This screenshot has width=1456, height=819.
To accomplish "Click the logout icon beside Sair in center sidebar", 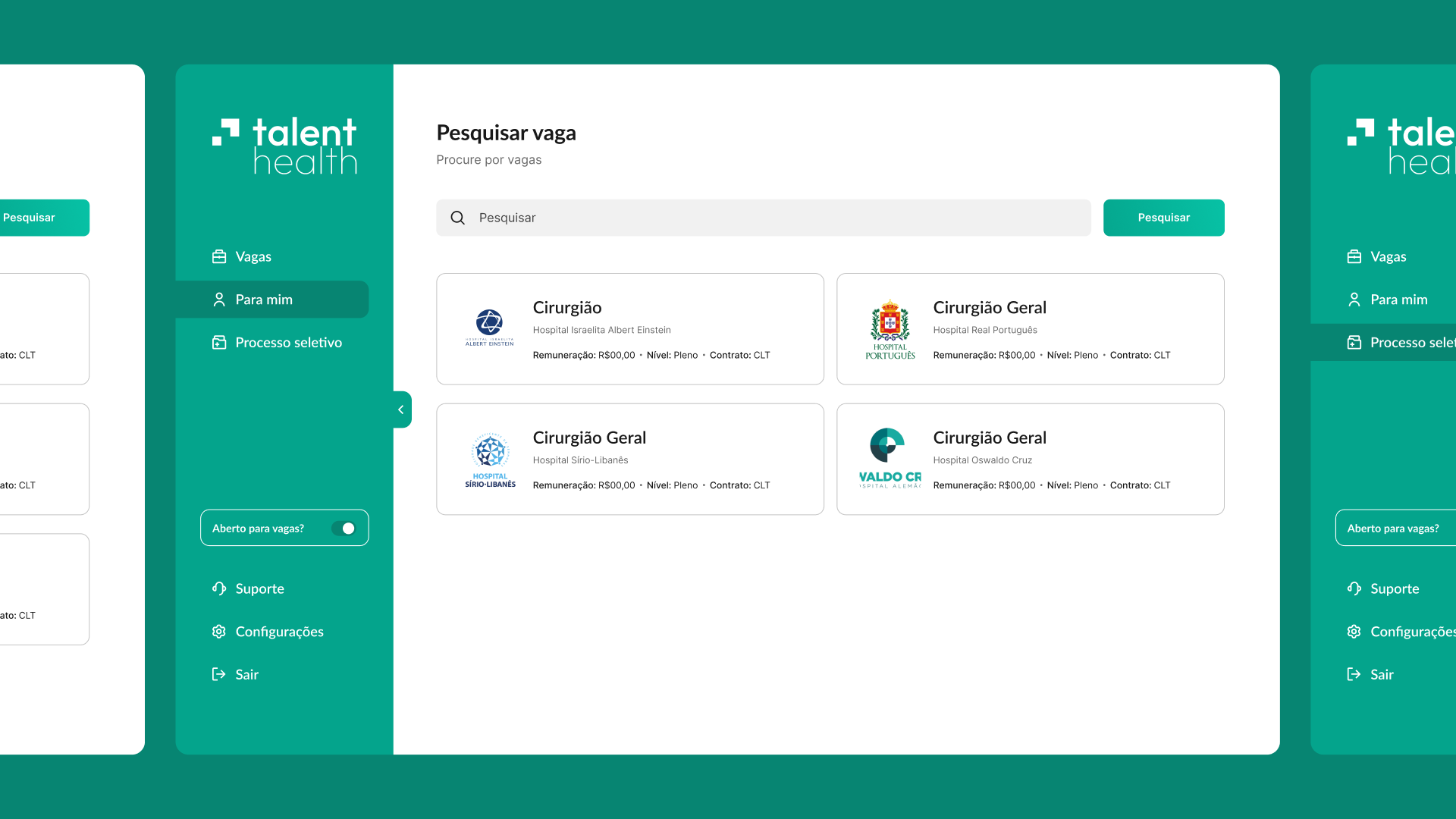I will point(219,674).
